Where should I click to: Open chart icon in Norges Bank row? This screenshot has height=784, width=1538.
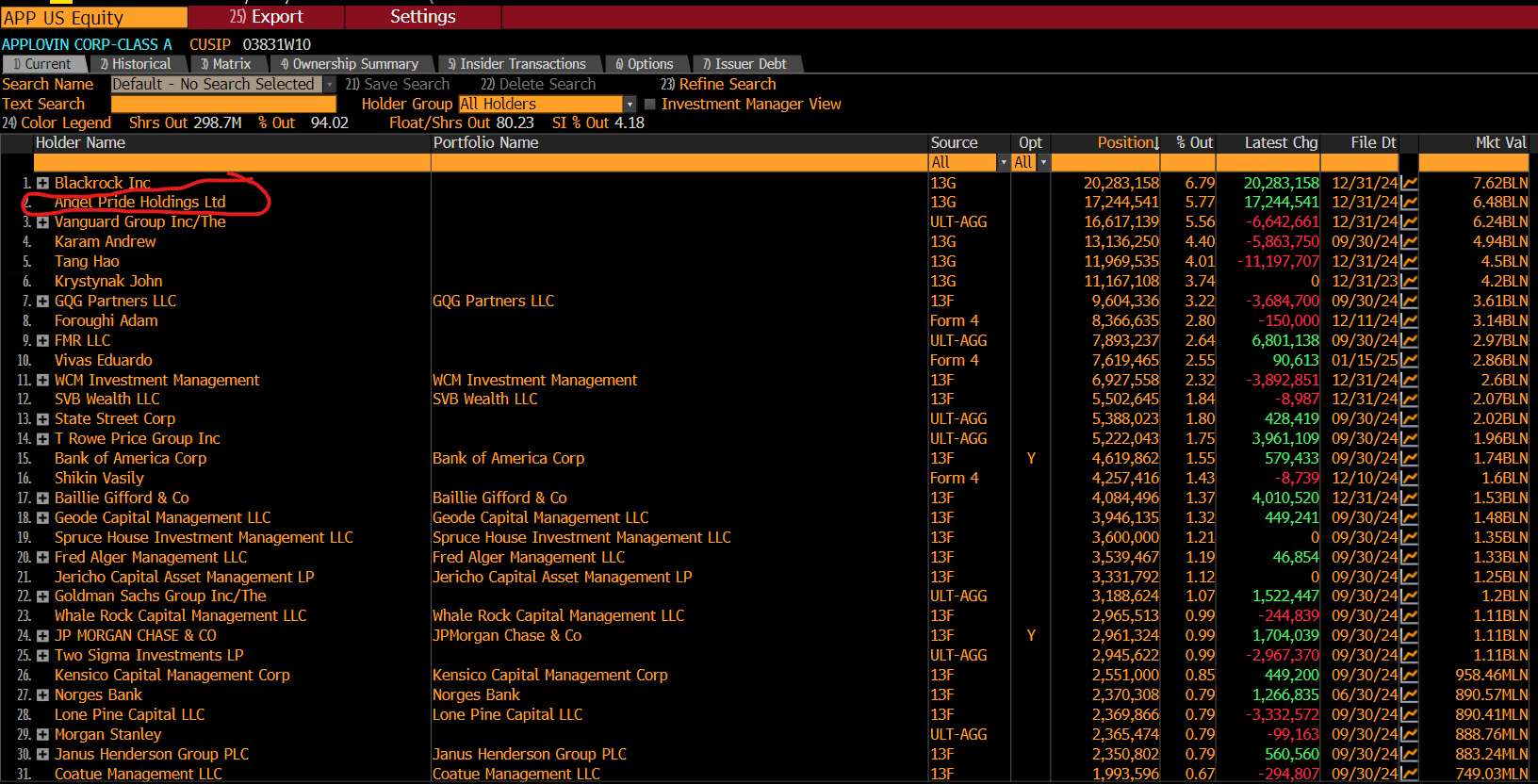(1409, 695)
